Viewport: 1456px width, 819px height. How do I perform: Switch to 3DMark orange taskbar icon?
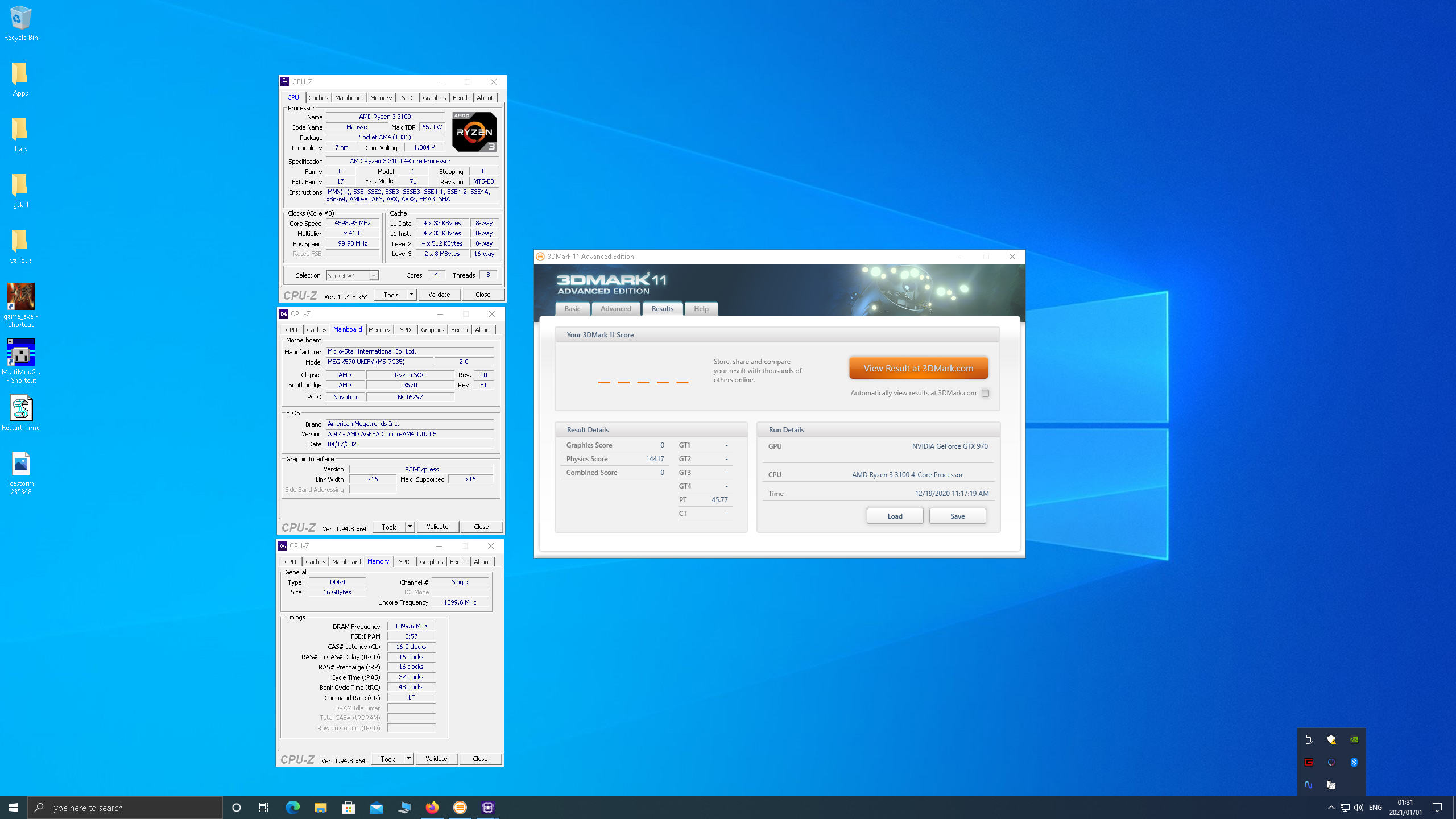[x=460, y=808]
